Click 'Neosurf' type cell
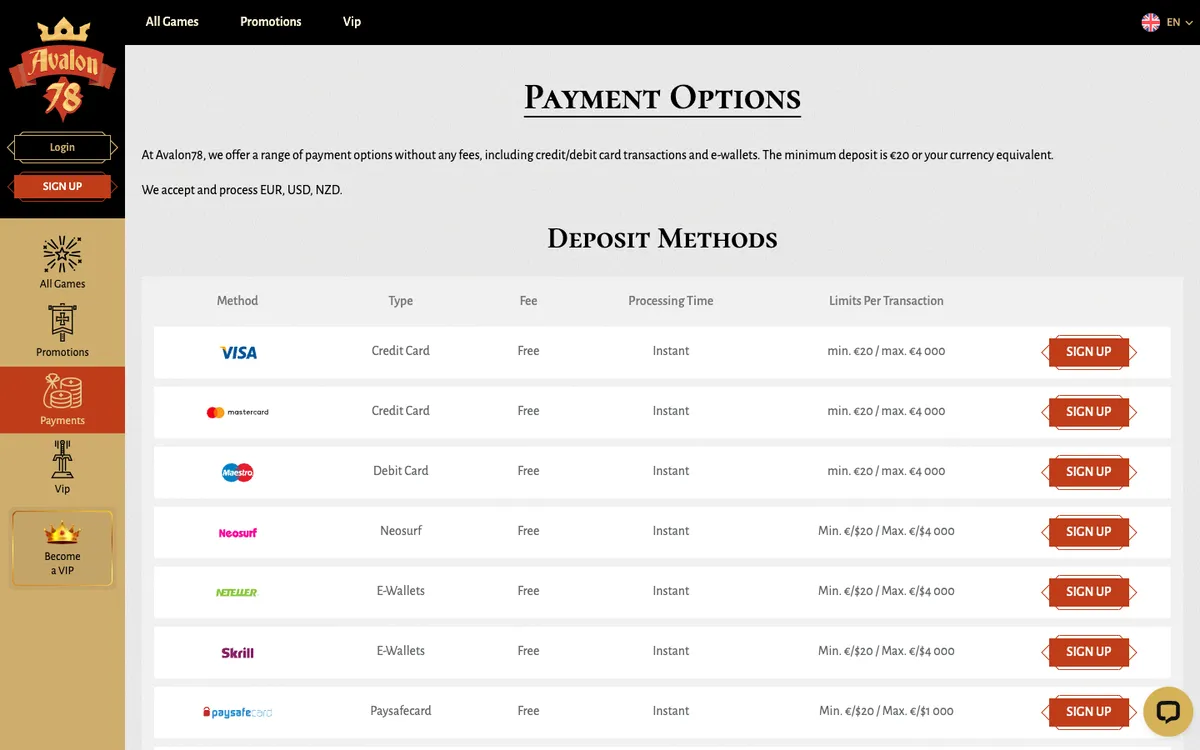This screenshot has width=1200, height=750. click(401, 531)
